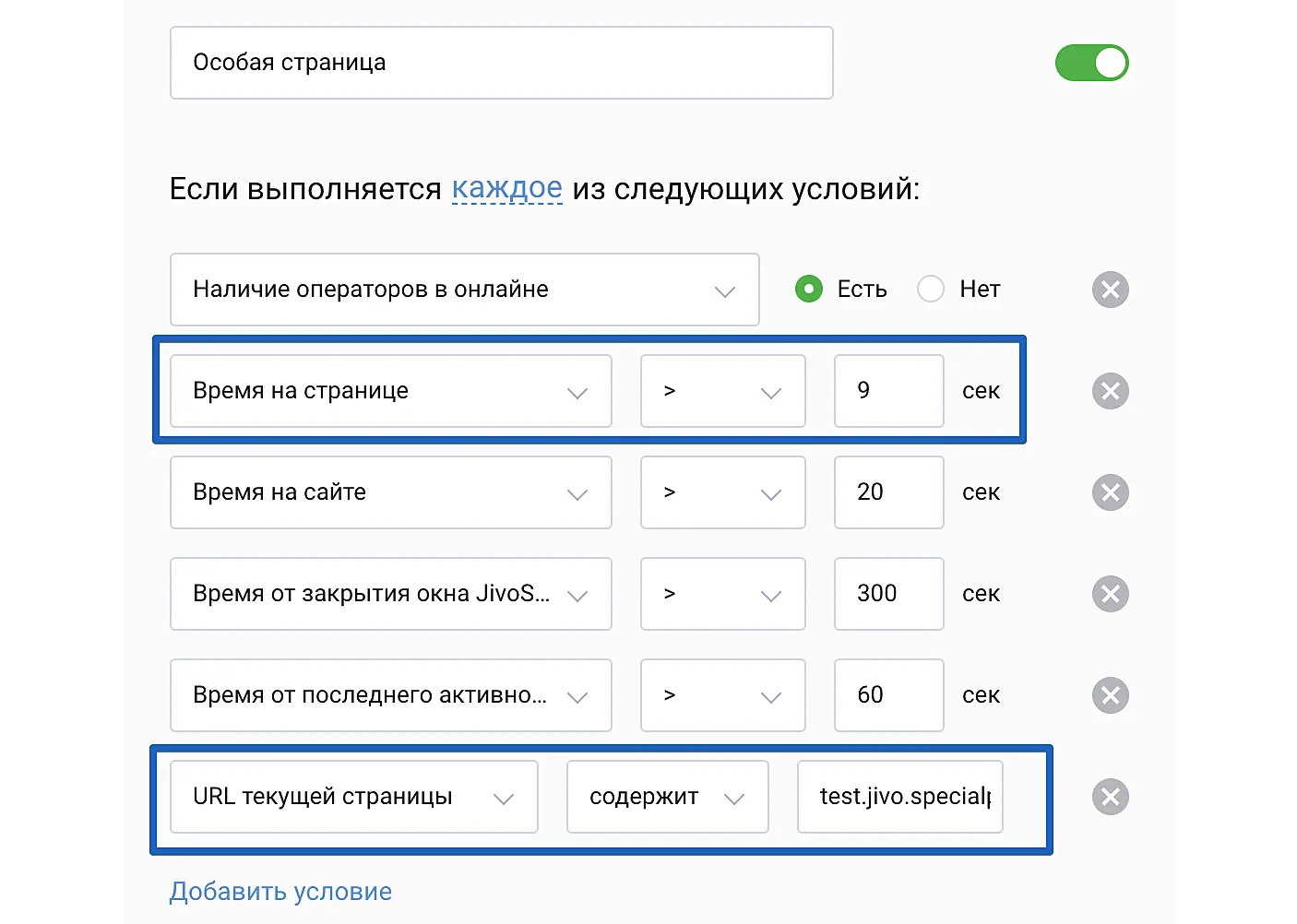Focus the 'Особая страница' rule name field
This screenshot has width=1297, height=924.
pos(501,63)
